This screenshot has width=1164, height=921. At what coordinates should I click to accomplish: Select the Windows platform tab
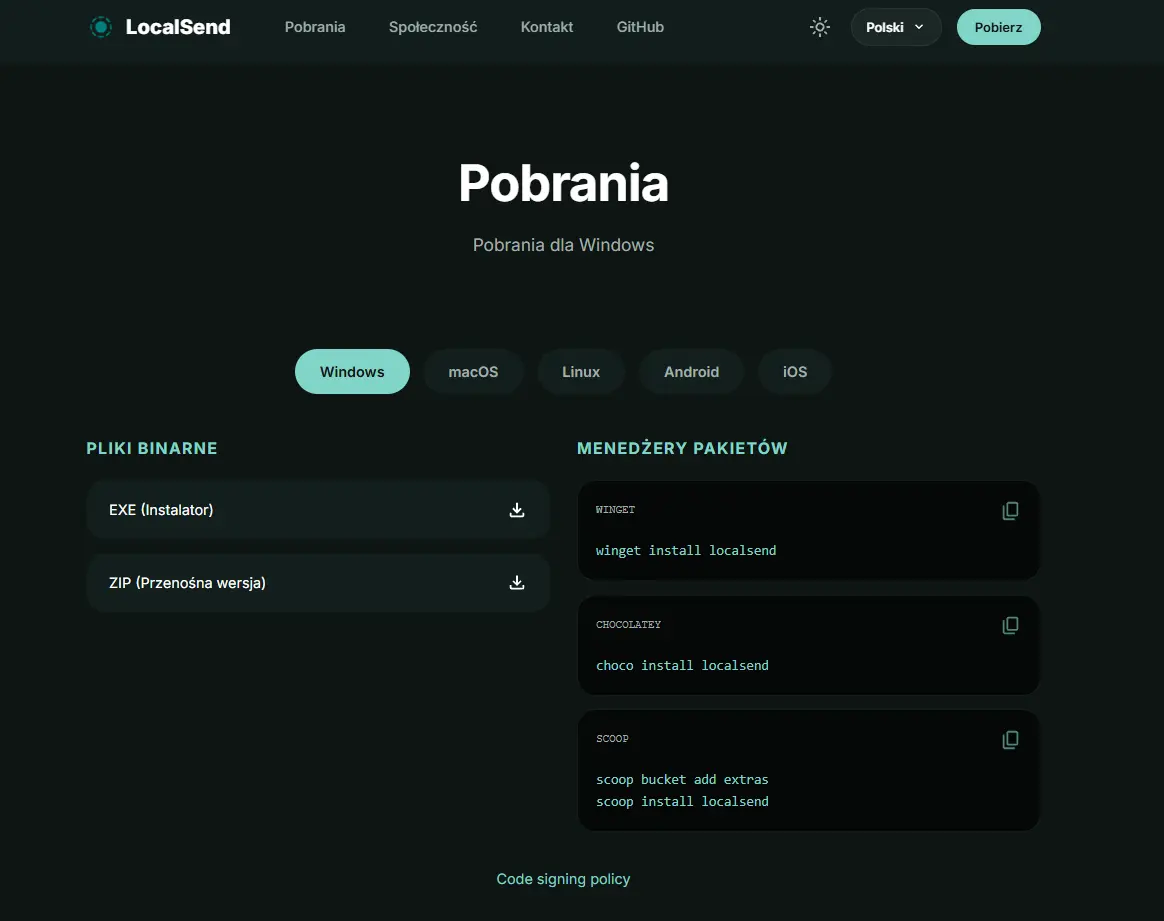pyautogui.click(x=352, y=372)
